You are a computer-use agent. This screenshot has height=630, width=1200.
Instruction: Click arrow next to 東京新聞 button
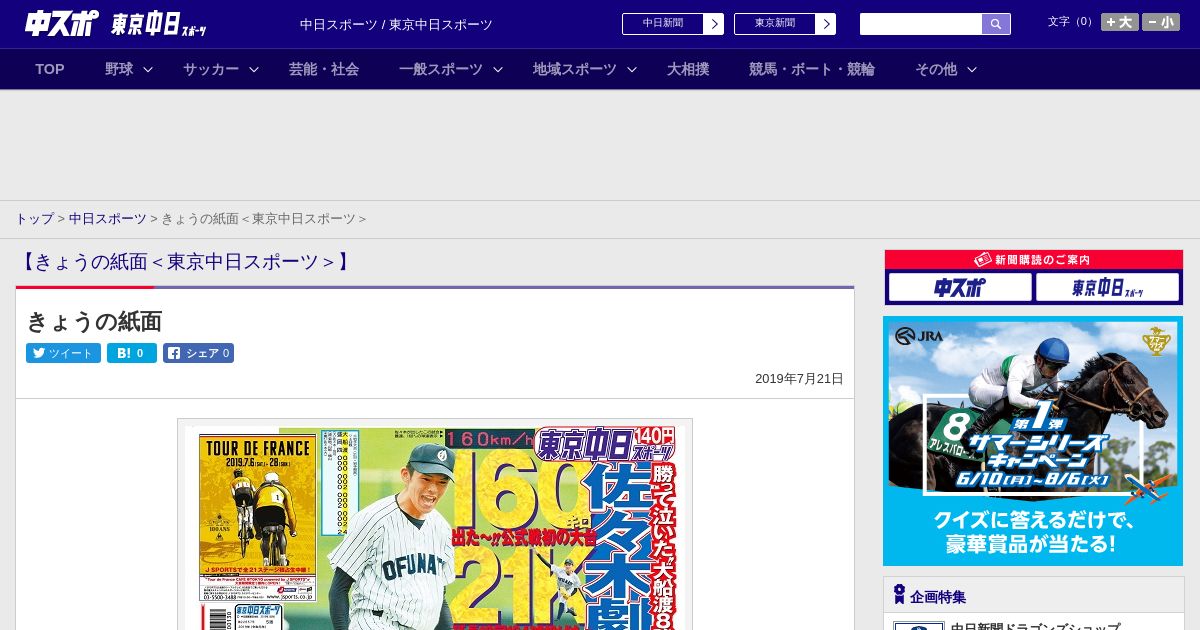point(826,24)
